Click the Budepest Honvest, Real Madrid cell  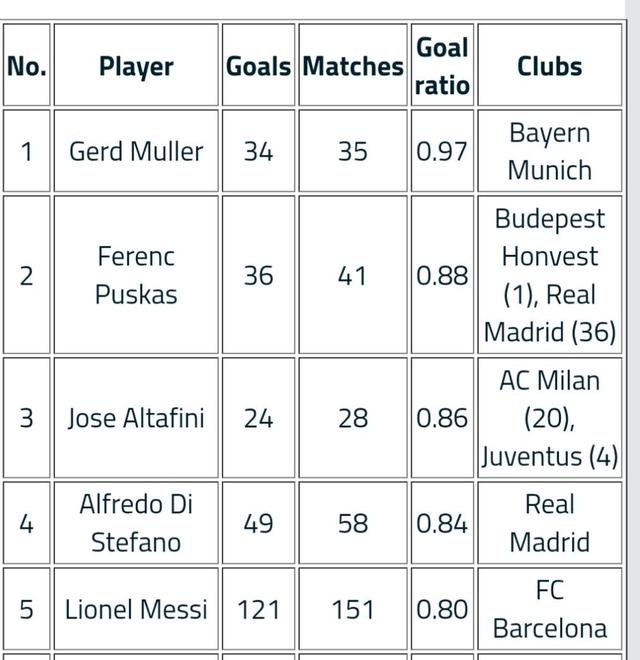coord(549,275)
